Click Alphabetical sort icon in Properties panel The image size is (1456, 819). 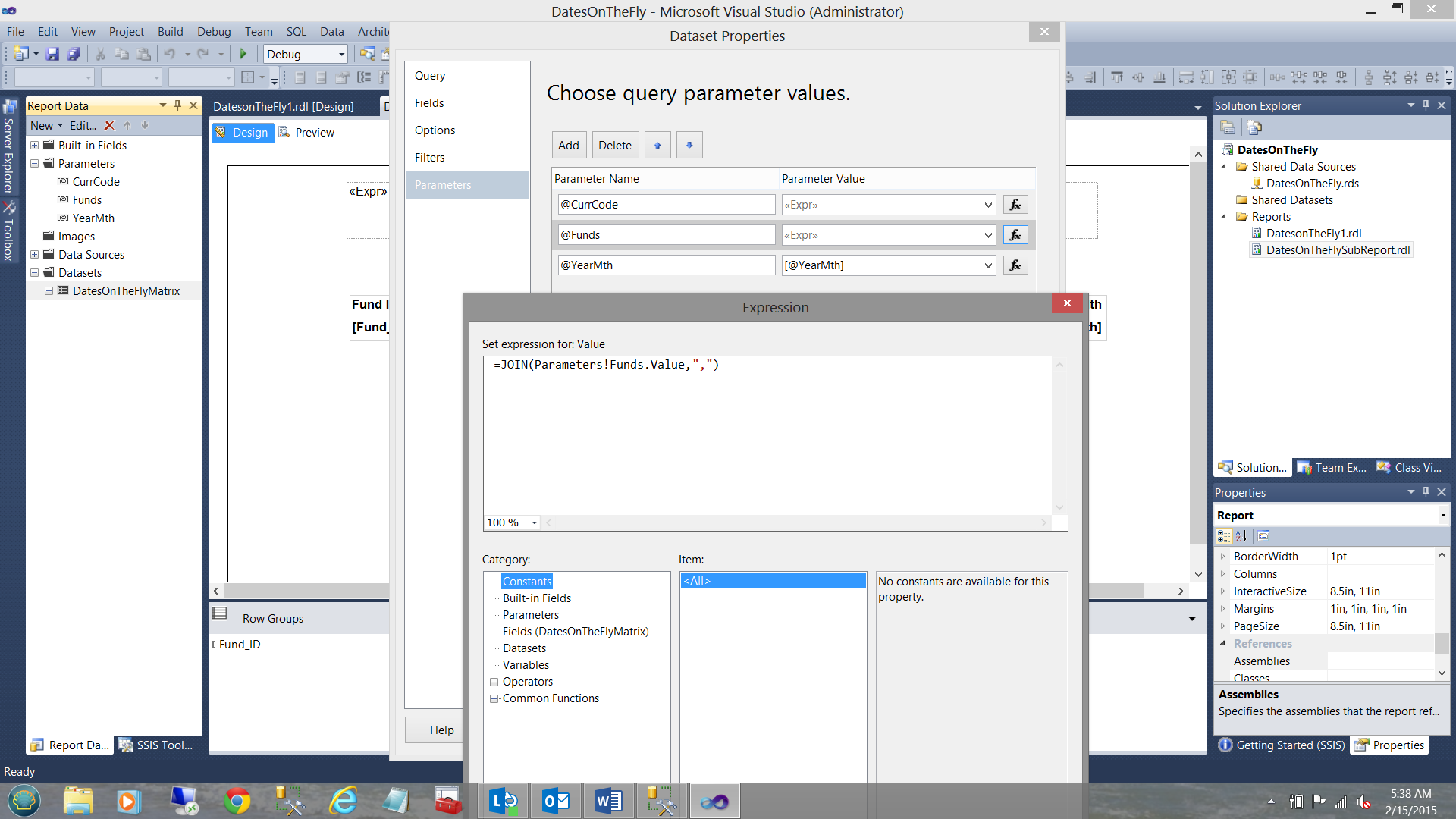(x=1241, y=536)
